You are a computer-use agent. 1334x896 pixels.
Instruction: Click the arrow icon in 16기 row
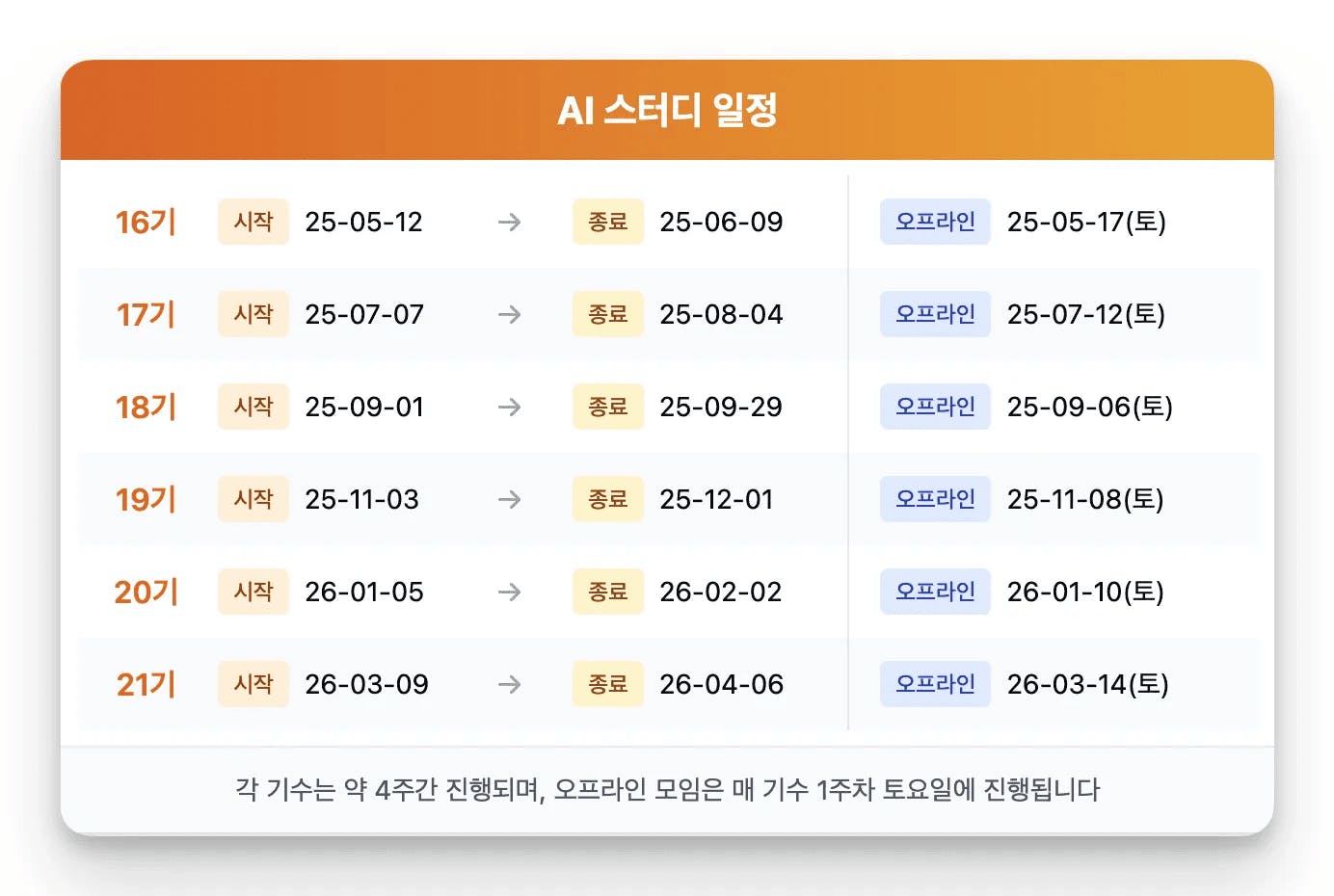click(x=509, y=223)
